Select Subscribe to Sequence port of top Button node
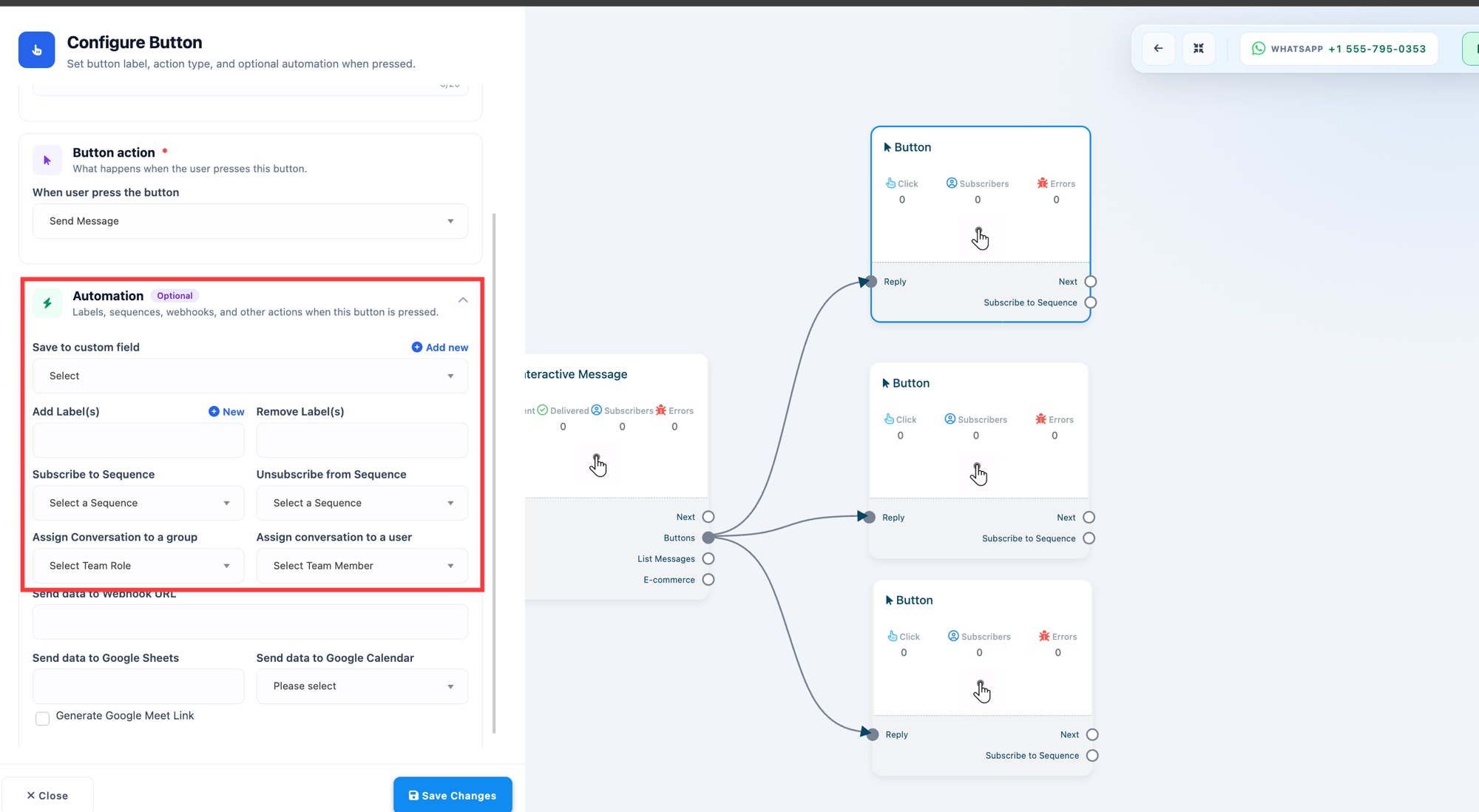Screen dimensions: 1479x812 click(1090, 302)
